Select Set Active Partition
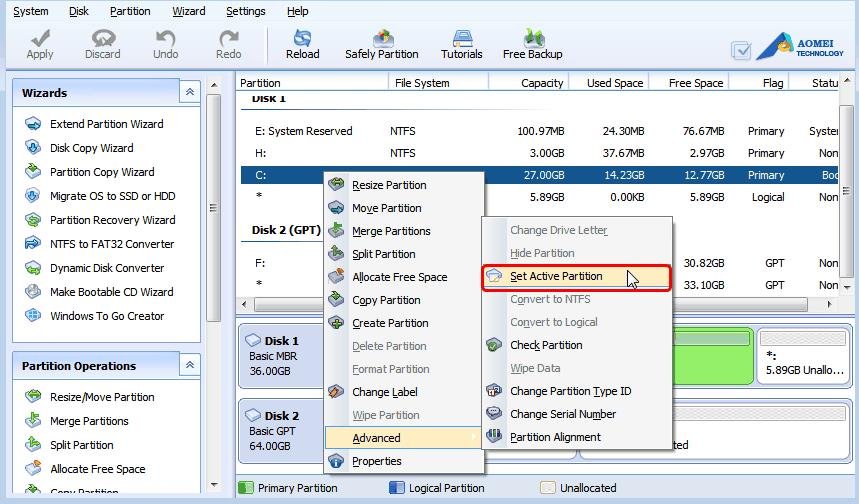The image size is (859, 504). coord(576,277)
